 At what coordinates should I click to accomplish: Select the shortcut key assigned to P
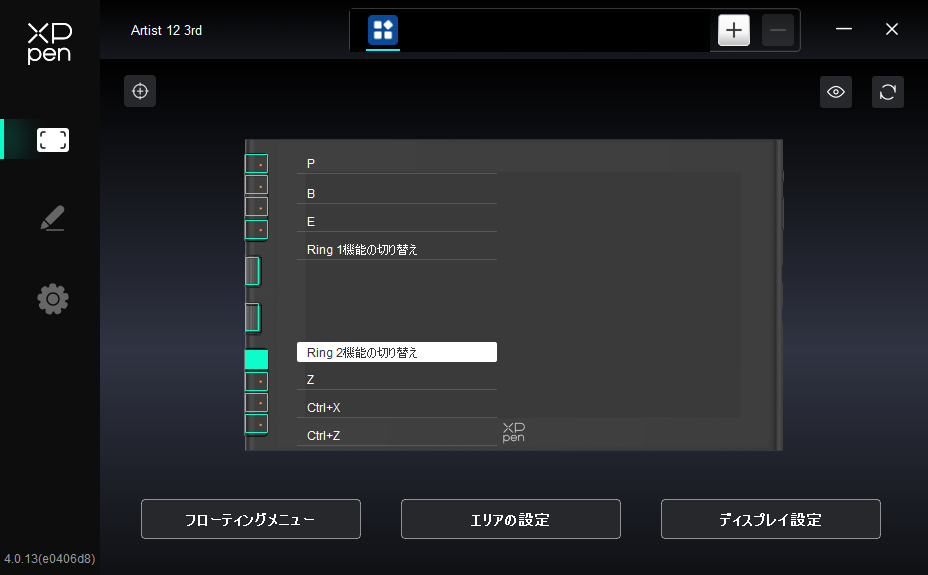point(256,164)
